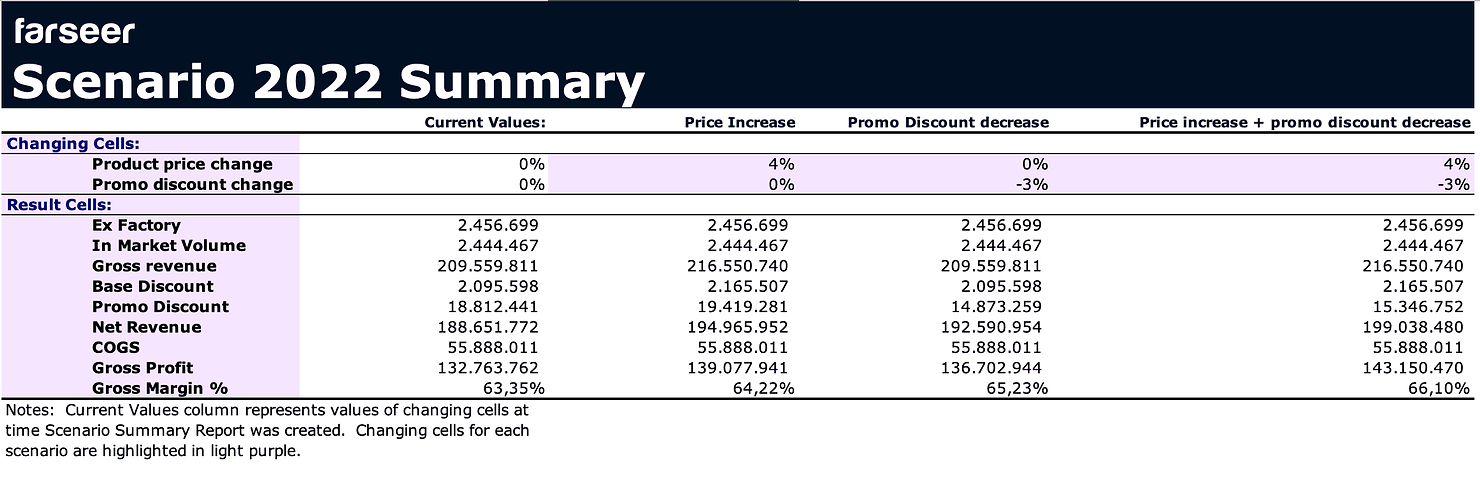Click the farseer logo
1480x488 pixels.
(73, 32)
